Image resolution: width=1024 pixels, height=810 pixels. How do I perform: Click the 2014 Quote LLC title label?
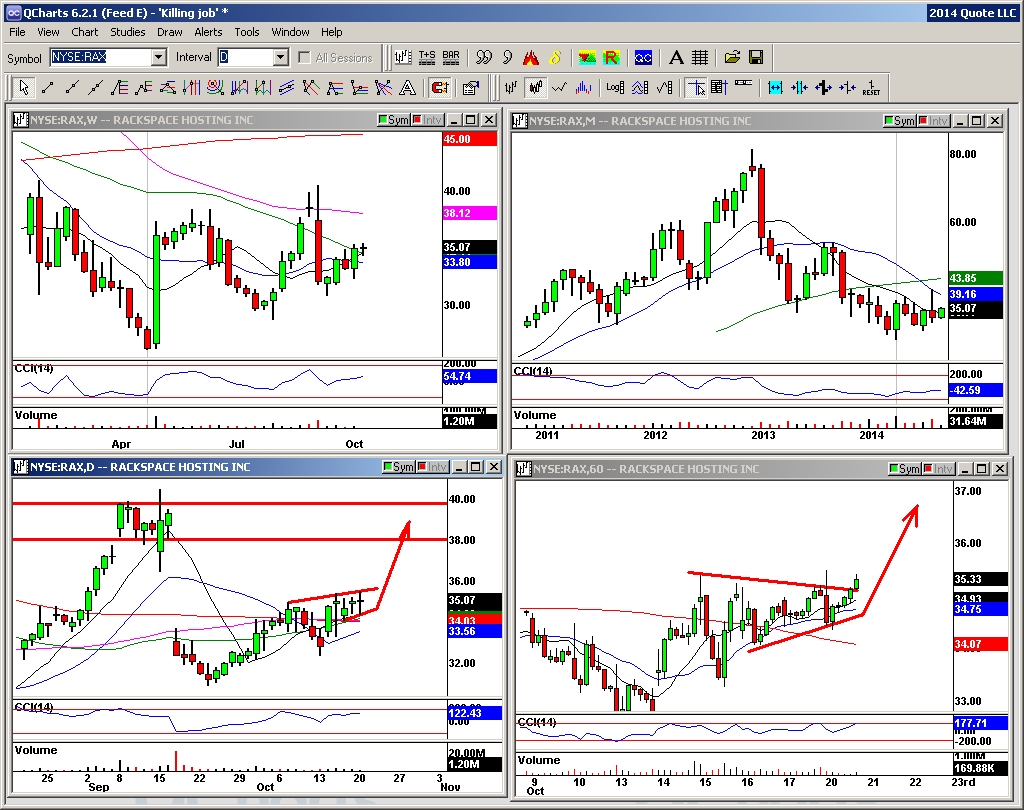tap(972, 13)
